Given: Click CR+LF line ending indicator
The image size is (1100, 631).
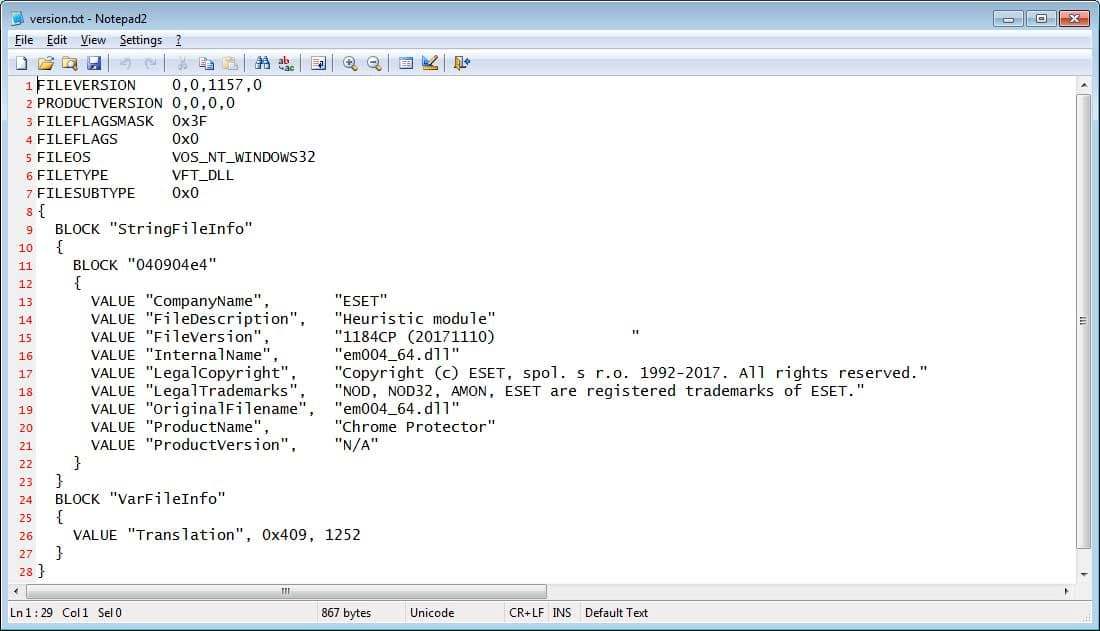Looking at the screenshot, I should tap(526, 613).
